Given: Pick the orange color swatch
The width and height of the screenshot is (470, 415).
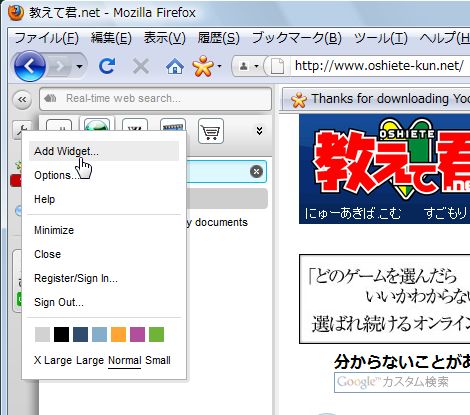Looking at the screenshot, I should 118,334.
